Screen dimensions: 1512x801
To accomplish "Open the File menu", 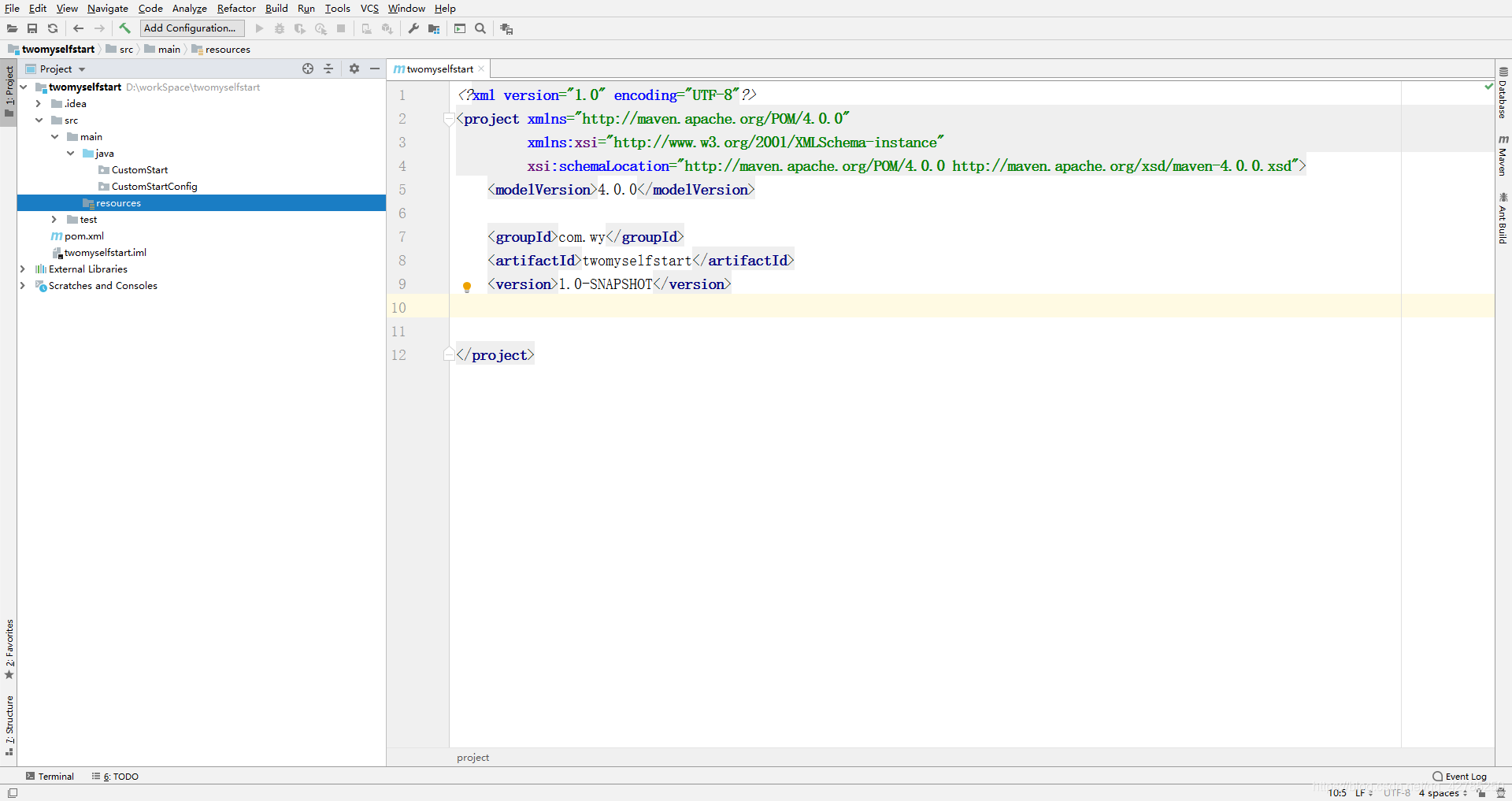I will (x=12, y=8).
